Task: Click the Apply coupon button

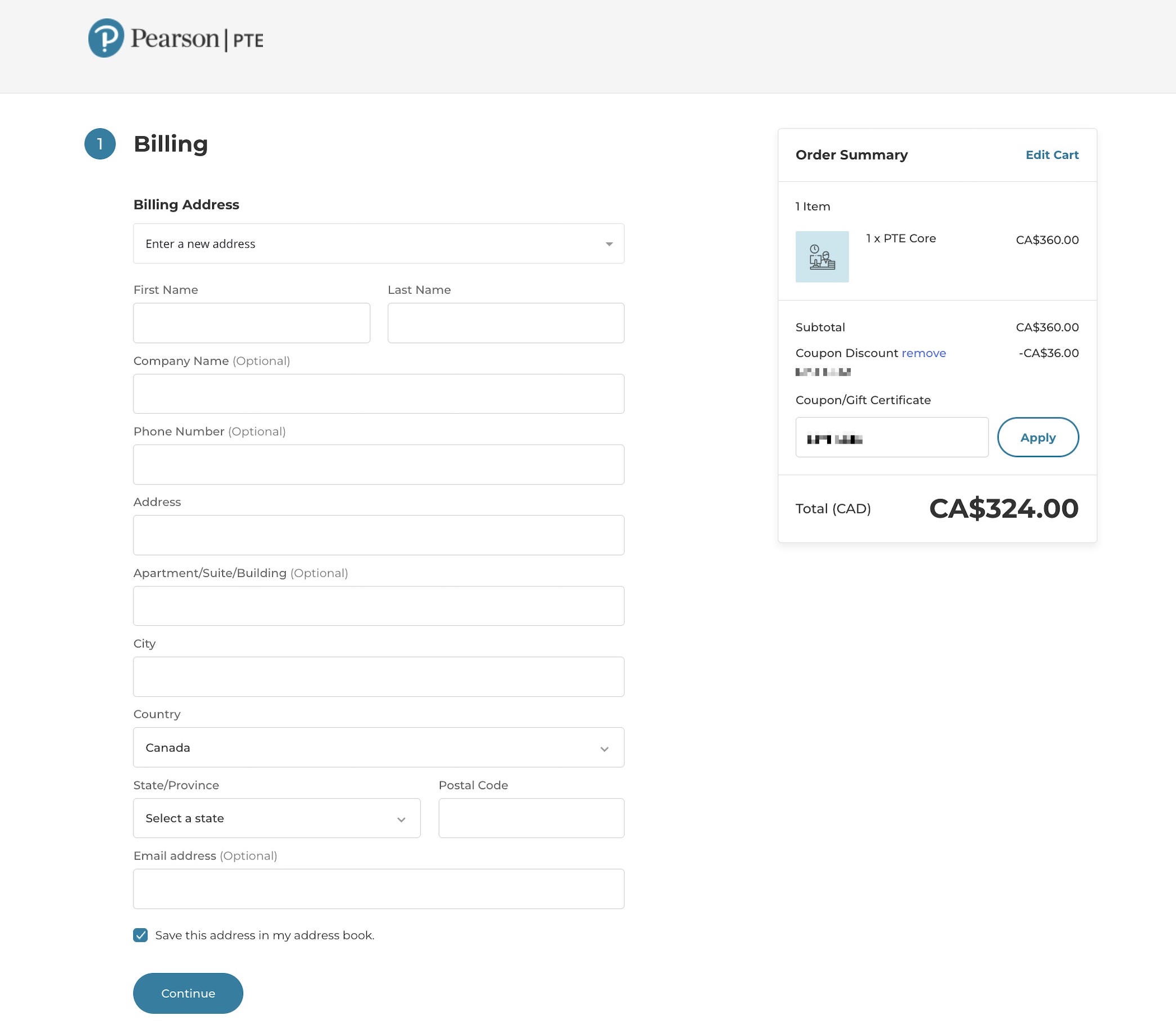Action: (1038, 437)
